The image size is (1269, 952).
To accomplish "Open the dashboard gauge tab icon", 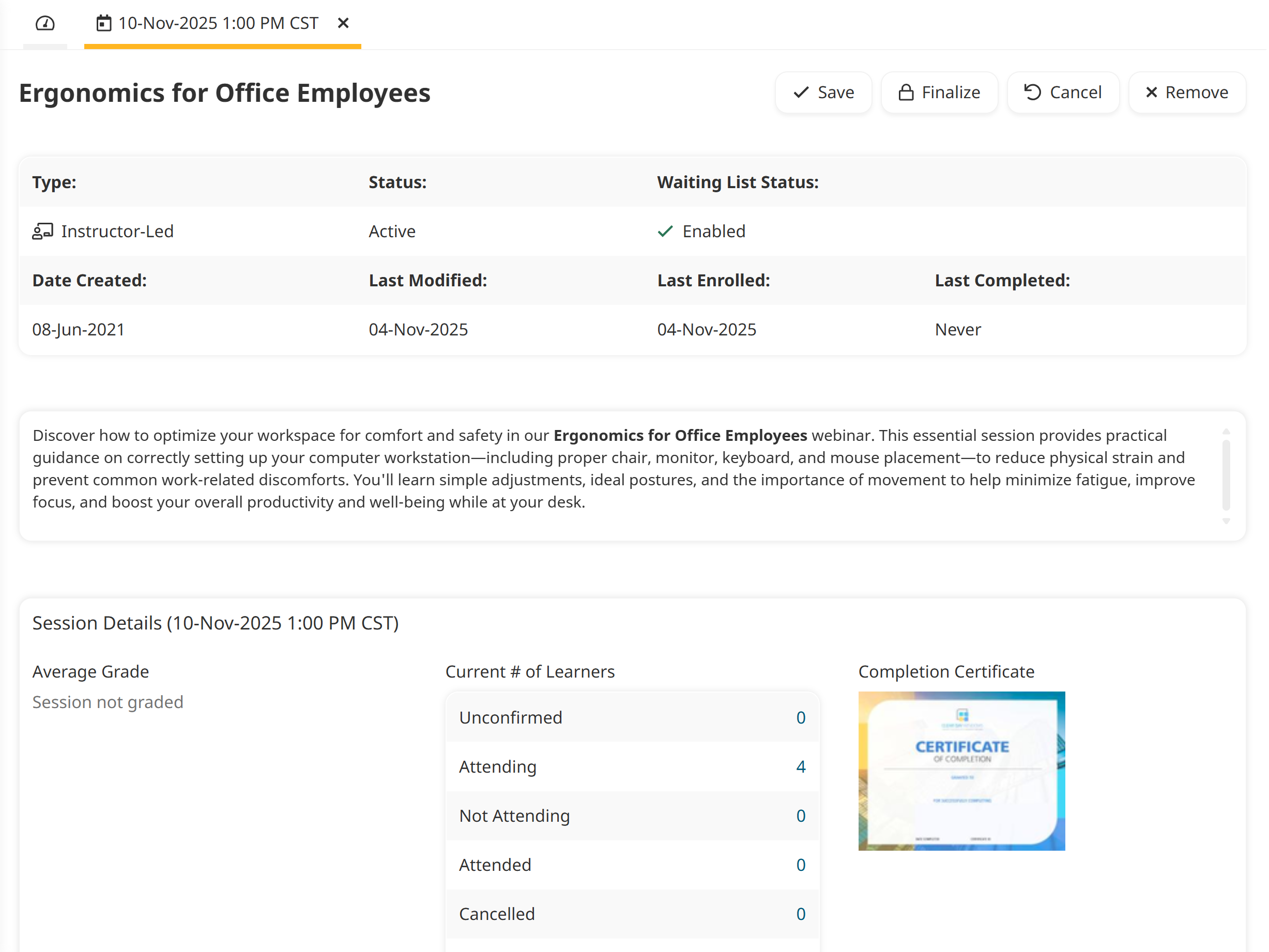I will [45, 23].
